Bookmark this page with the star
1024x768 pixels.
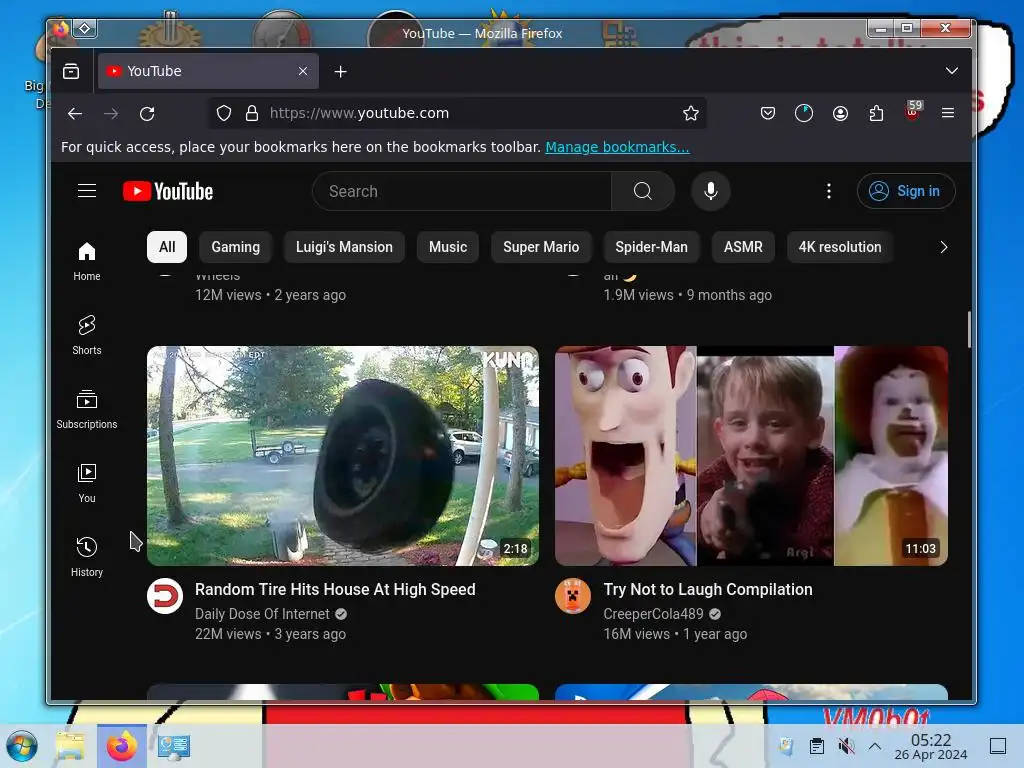click(690, 113)
